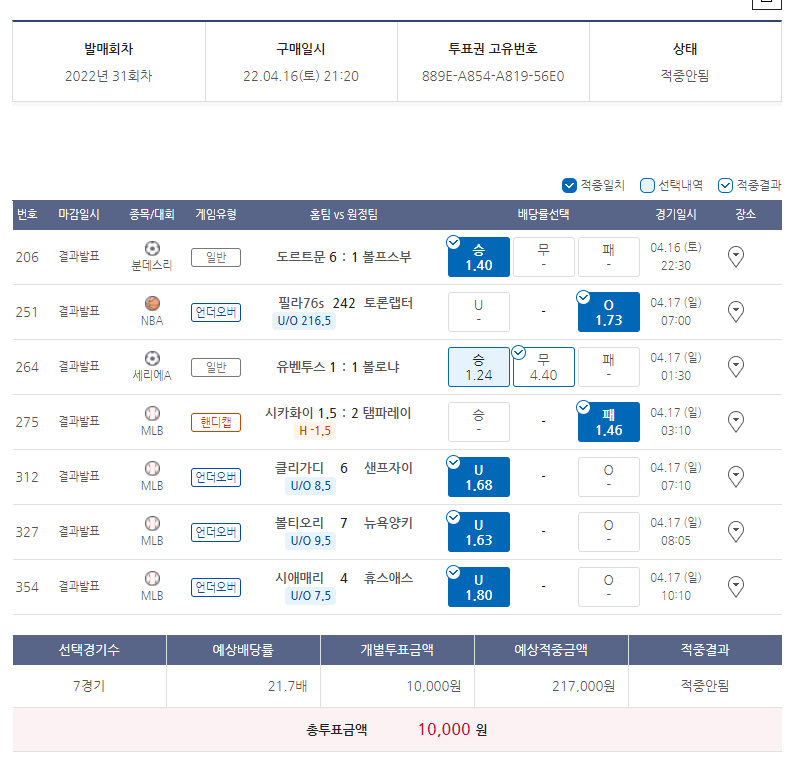Select 무 option in match 206
The width and height of the screenshot is (792, 770).
click(x=543, y=257)
